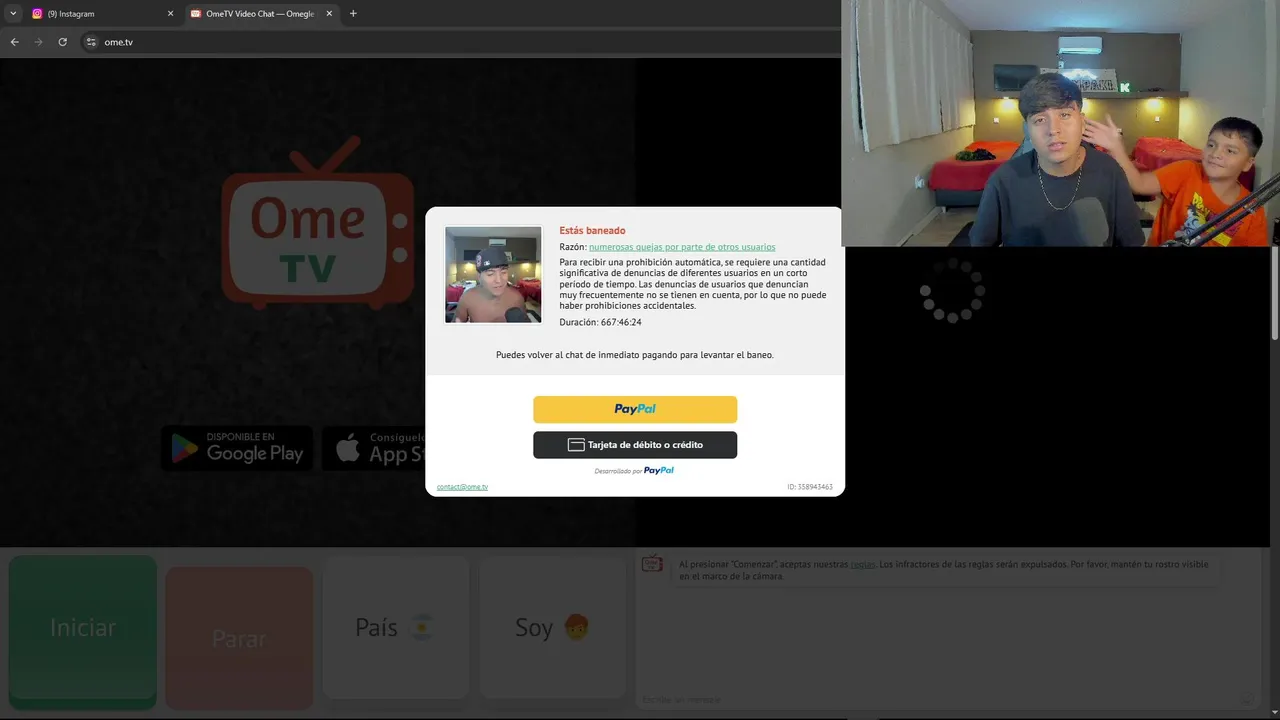Click the OmeTV chat message avatar icon
The image size is (1280, 720).
(x=652, y=564)
